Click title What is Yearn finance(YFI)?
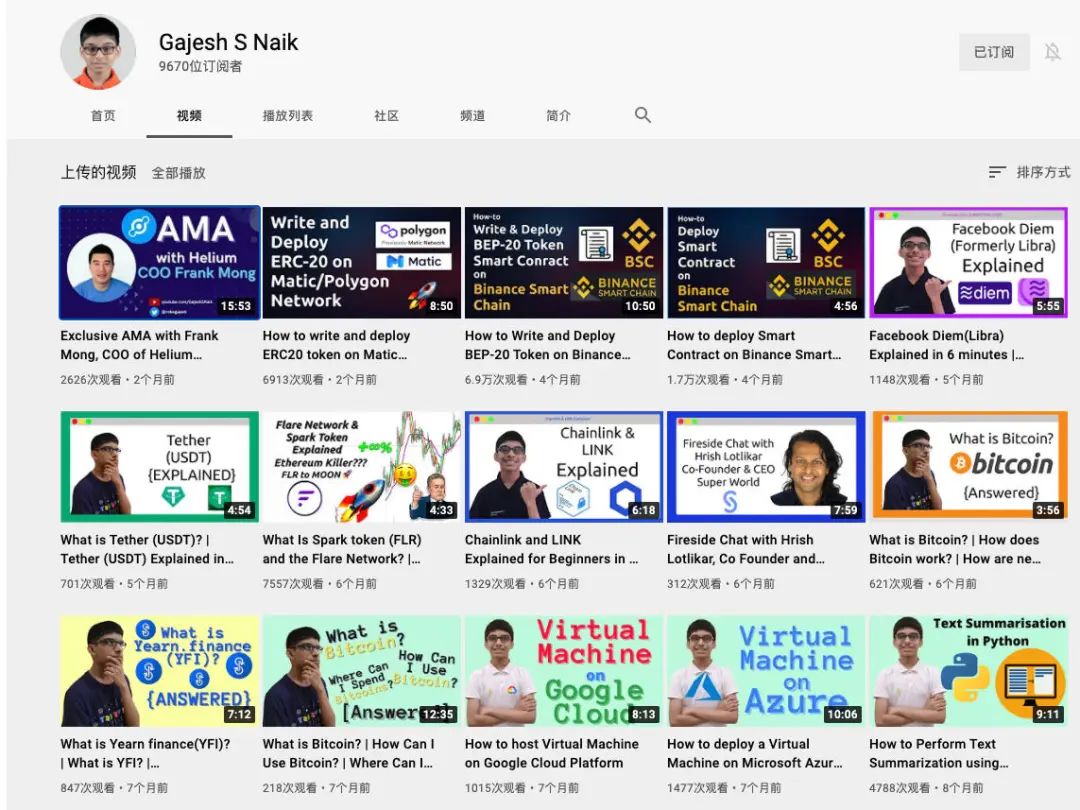The image size is (1080, 810). coord(145,754)
